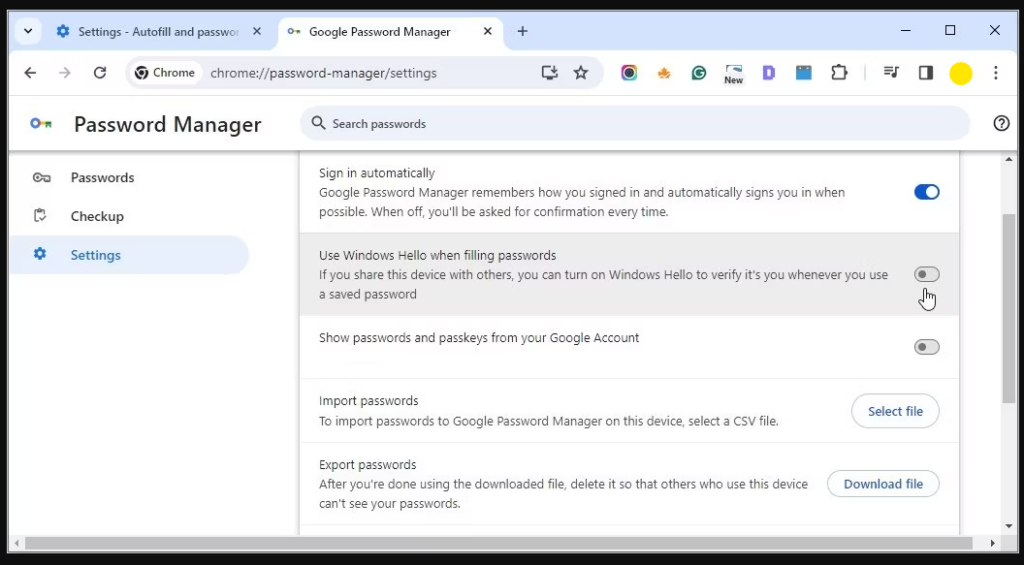Go back to the previous page
Viewport: 1024px width, 565px height.
pos(30,73)
